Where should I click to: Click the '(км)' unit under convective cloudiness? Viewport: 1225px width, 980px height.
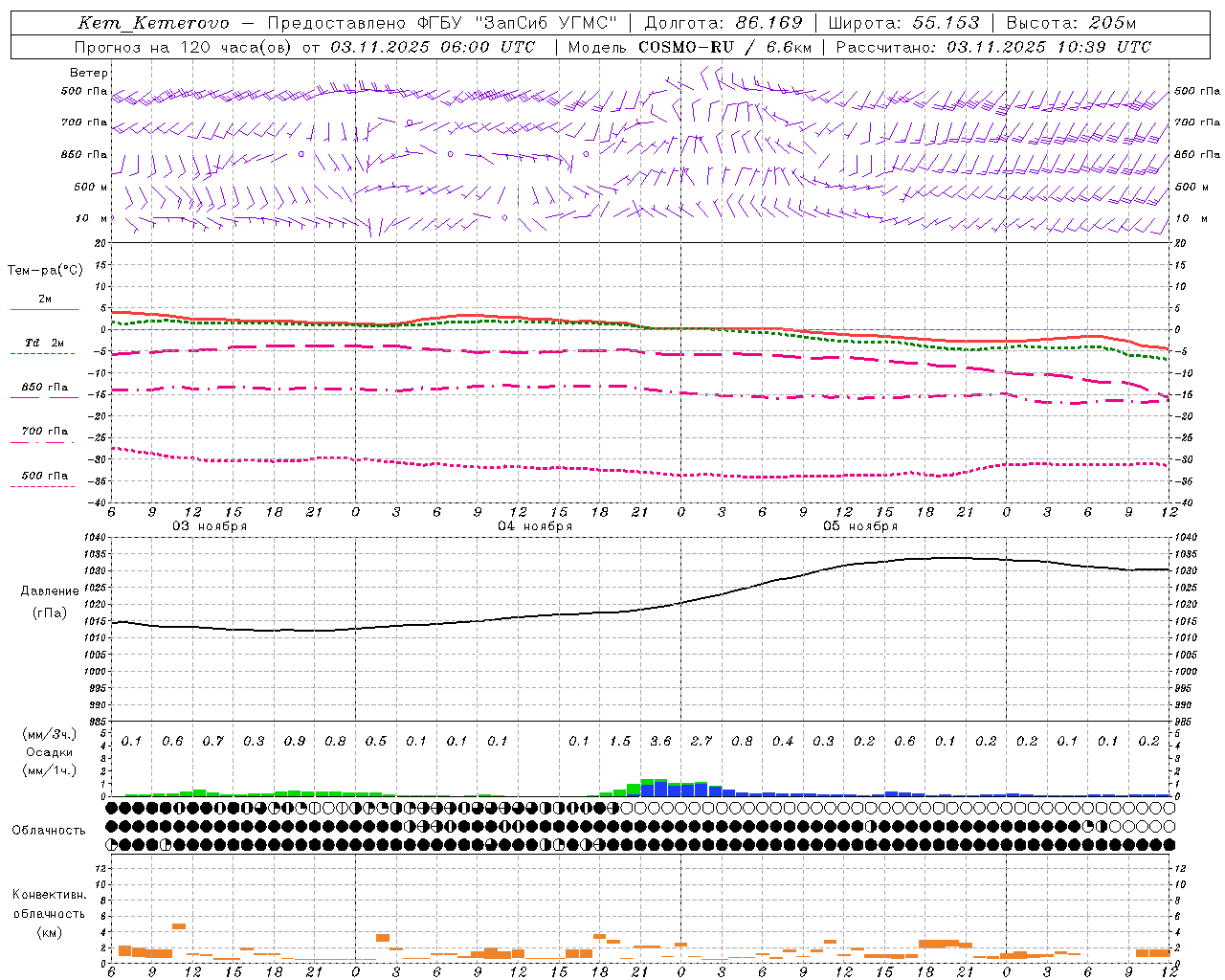pyautogui.click(x=49, y=932)
